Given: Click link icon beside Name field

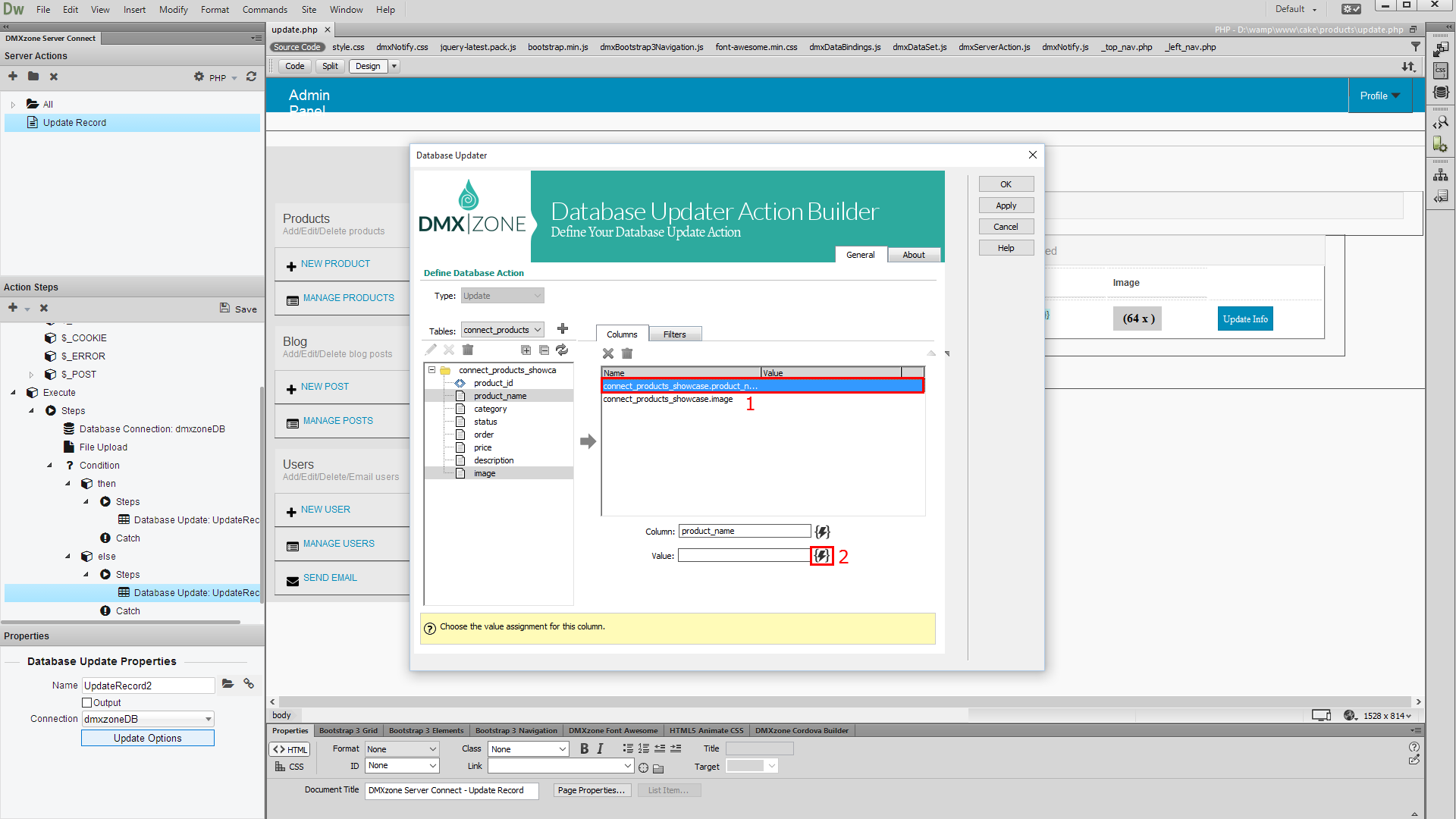Looking at the screenshot, I should [249, 684].
